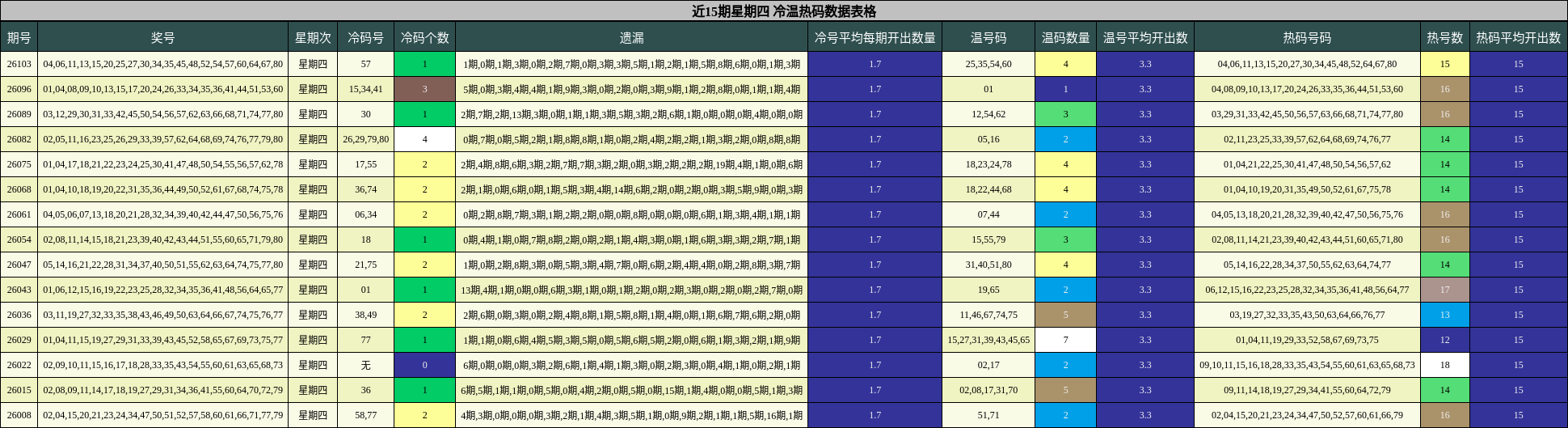
Task: Select cold number cell 36,74
Action: (365, 189)
